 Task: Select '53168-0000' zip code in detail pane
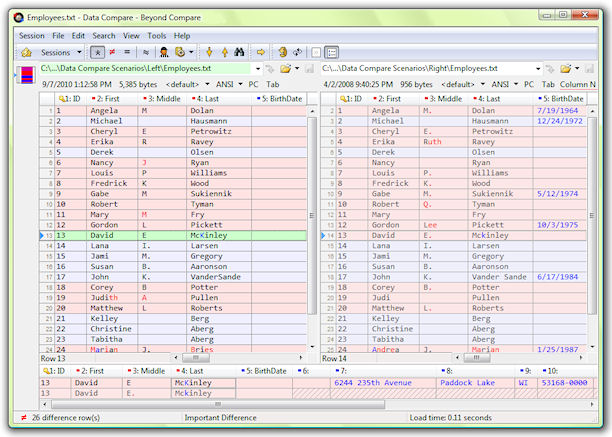click(x=565, y=383)
